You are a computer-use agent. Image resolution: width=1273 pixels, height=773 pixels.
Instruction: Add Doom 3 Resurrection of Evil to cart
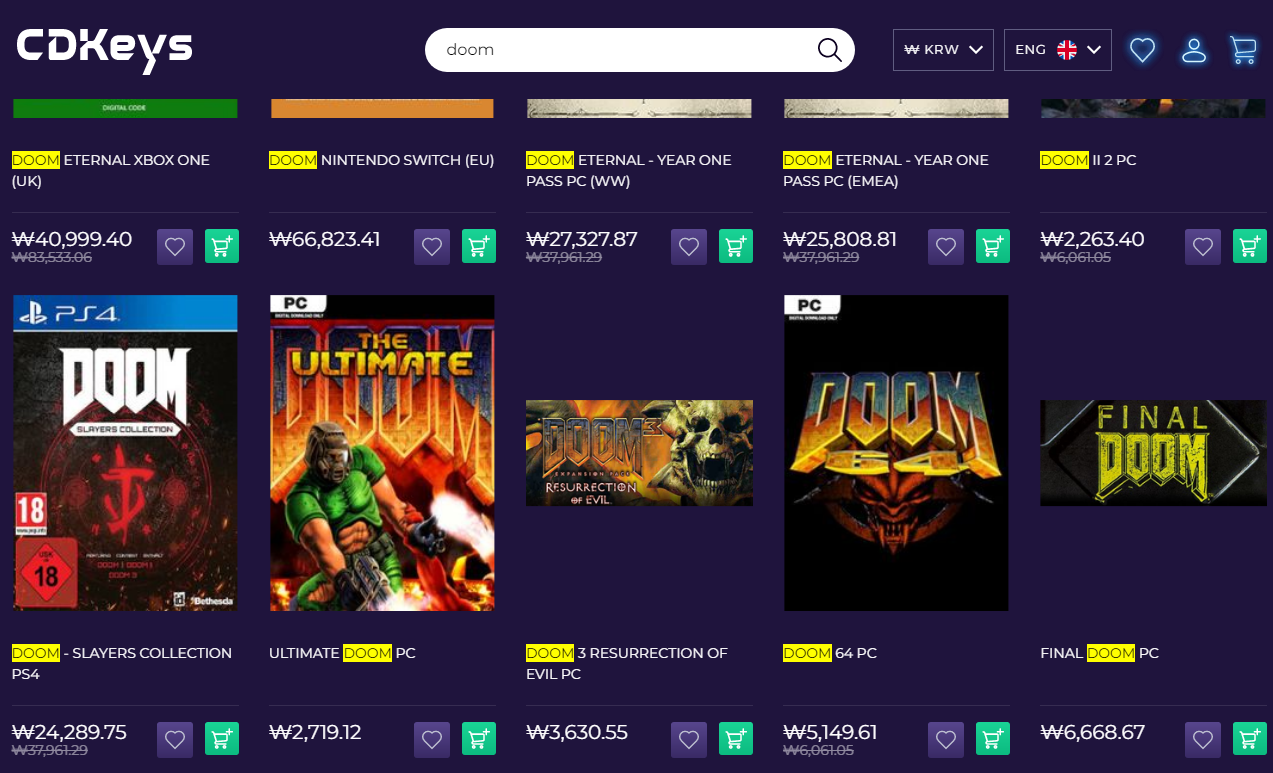tap(736, 739)
